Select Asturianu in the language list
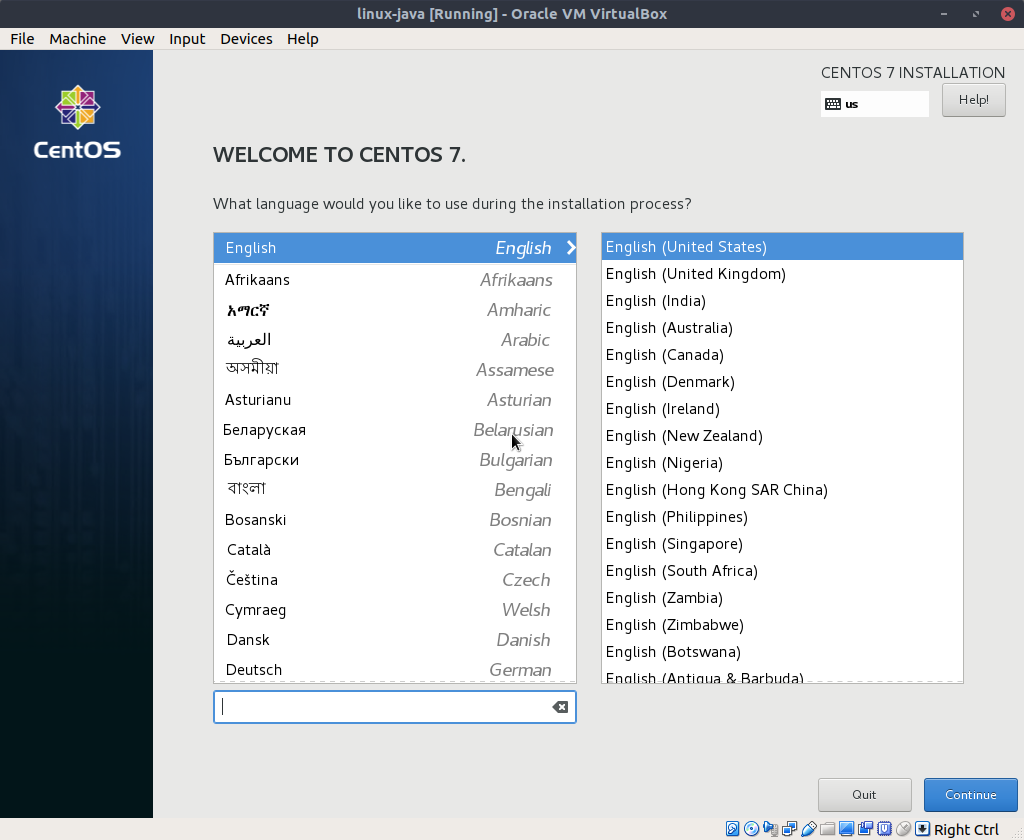1024x840 pixels. point(394,400)
